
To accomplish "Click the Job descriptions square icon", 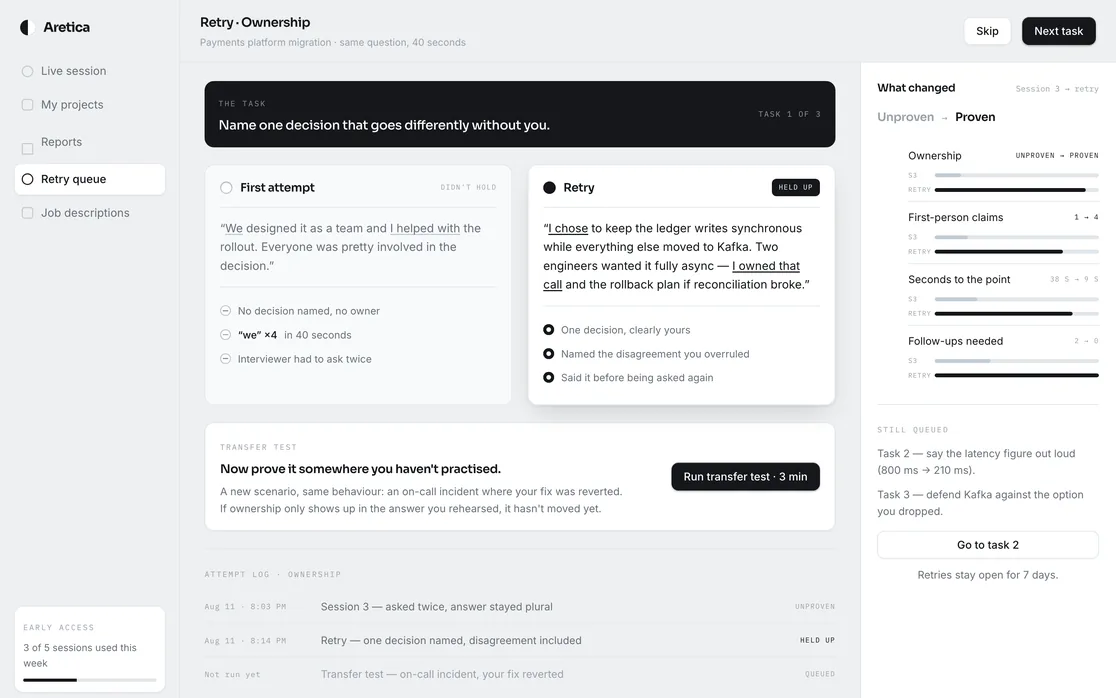I will (27, 213).
